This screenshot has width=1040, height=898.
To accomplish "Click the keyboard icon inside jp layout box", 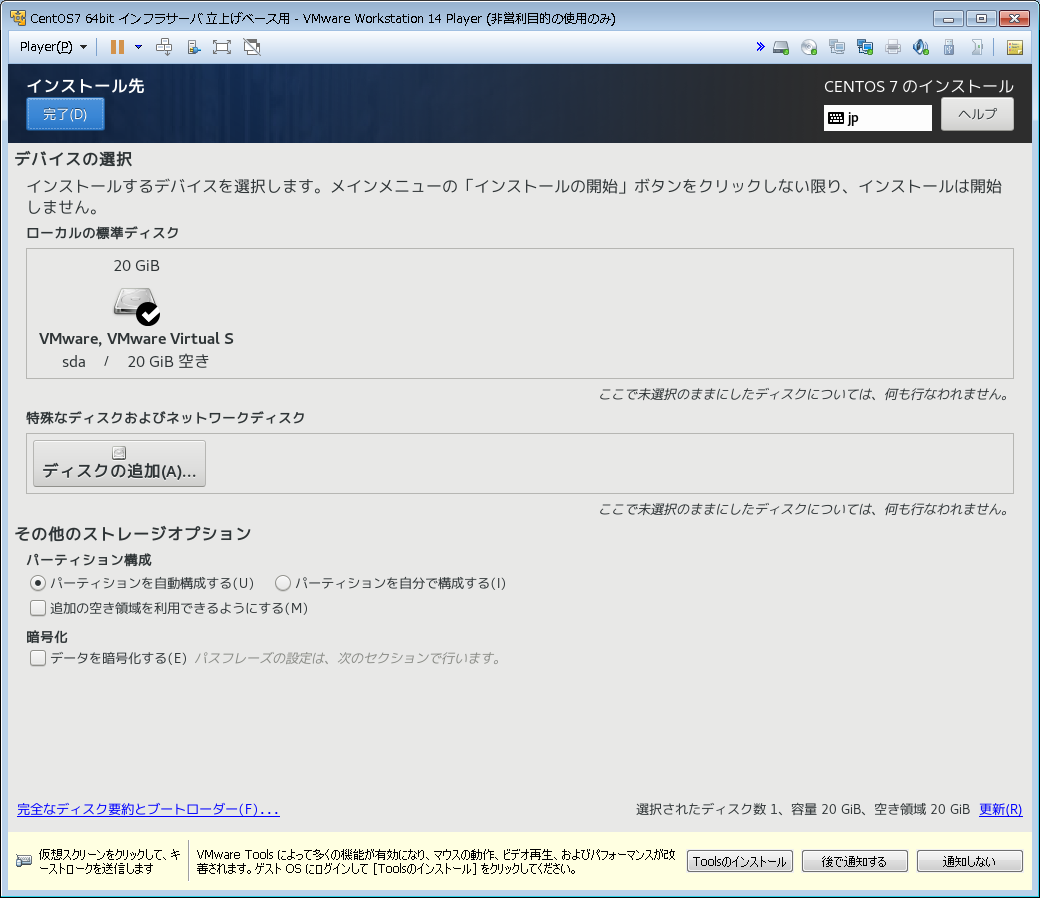I will coord(836,118).
